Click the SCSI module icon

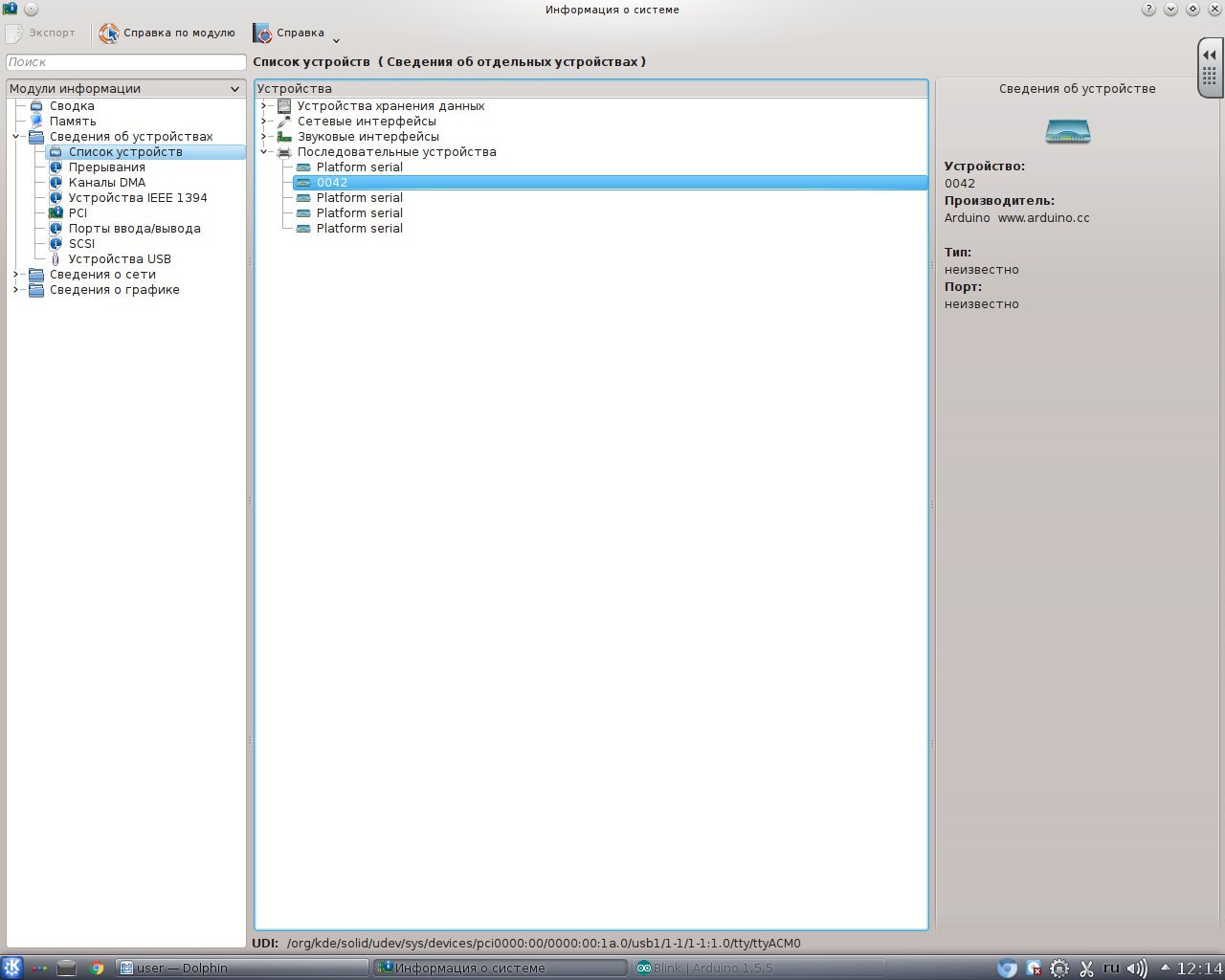coord(56,244)
